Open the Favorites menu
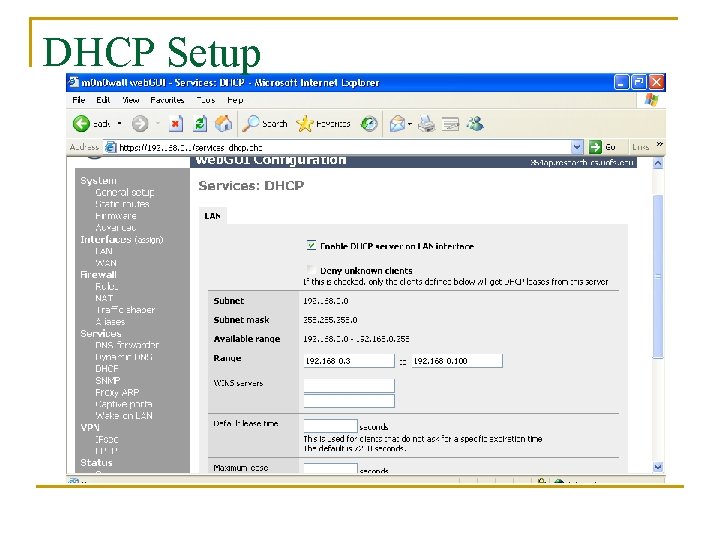 click(x=167, y=100)
